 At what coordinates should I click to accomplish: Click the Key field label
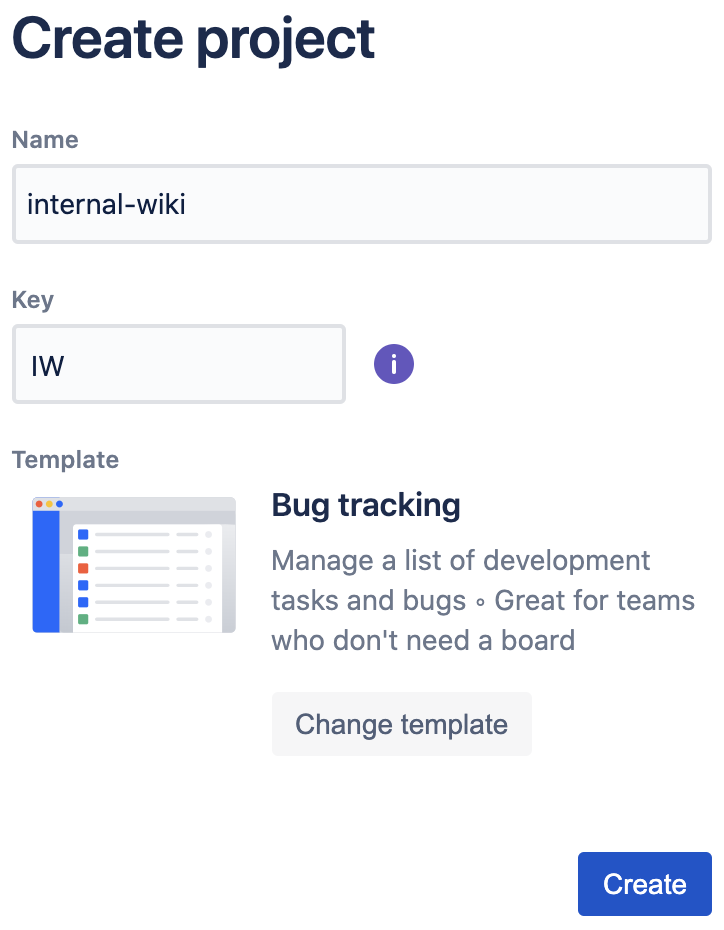pos(33,299)
